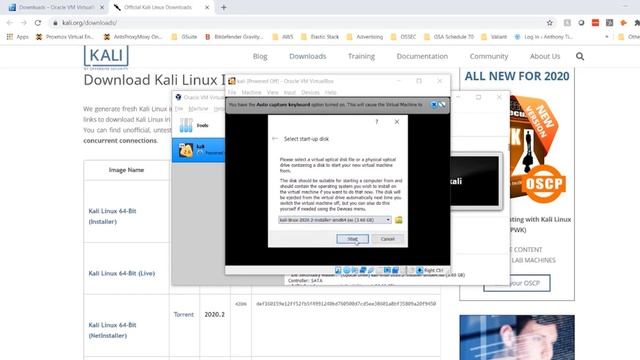
Task: Click Kali Linux 64-Bit (Live) link
Action: (x=122, y=273)
